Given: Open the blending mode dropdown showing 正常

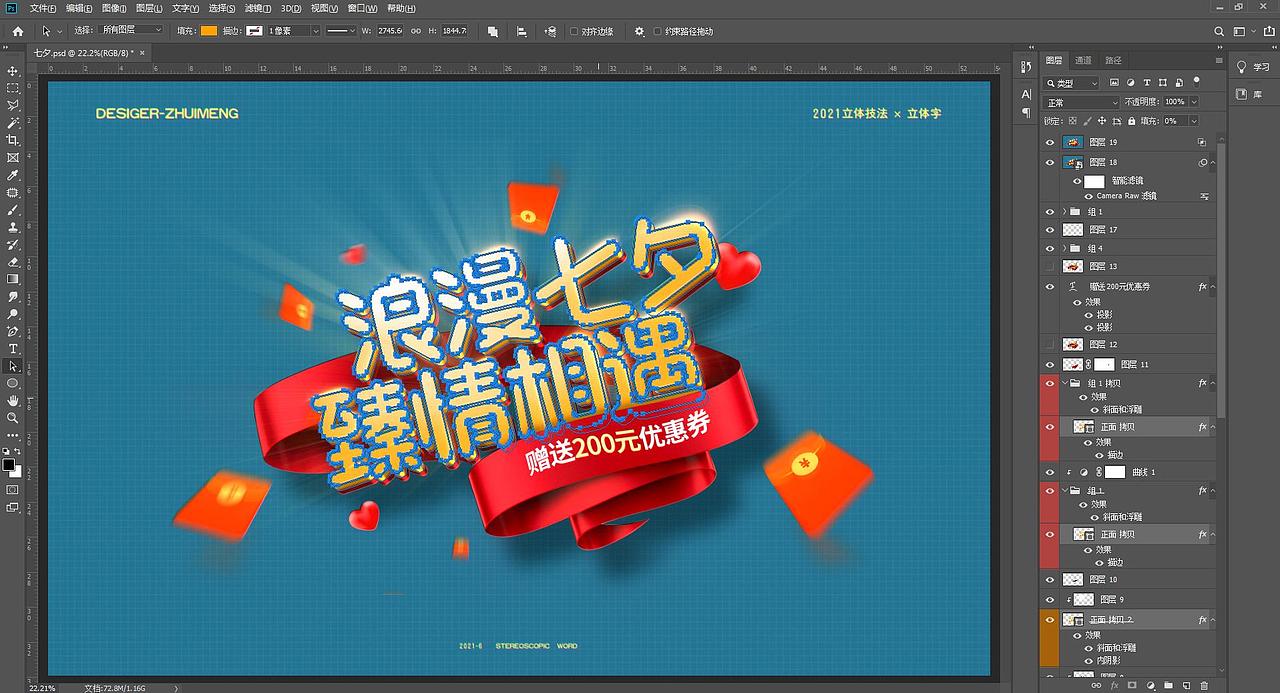Looking at the screenshot, I should coord(1080,101).
